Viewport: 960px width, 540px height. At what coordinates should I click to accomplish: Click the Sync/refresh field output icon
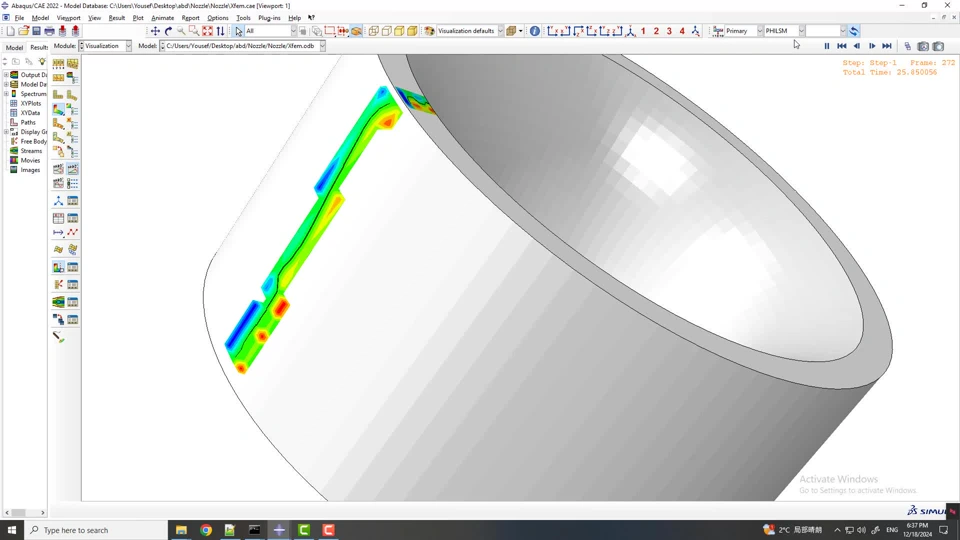click(x=854, y=31)
